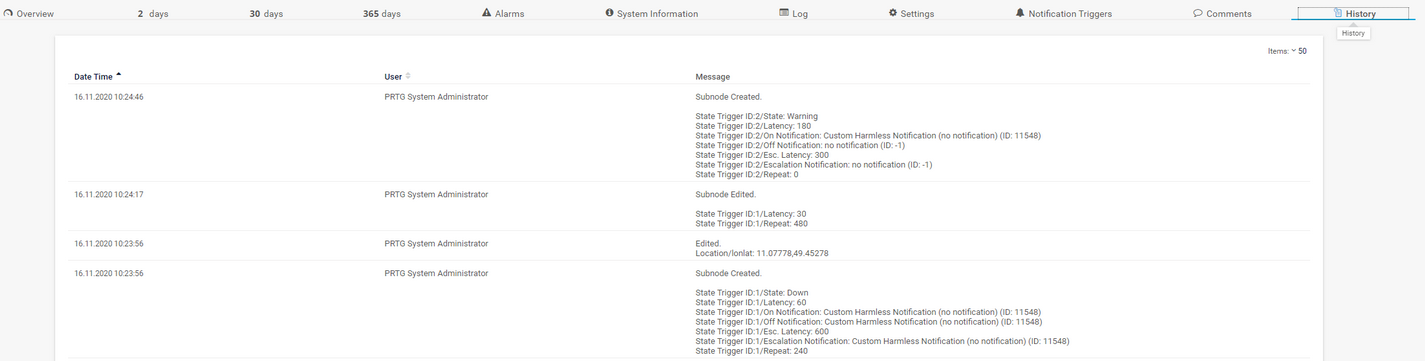
Task: Click the Message column header
Action: (712, 76)
